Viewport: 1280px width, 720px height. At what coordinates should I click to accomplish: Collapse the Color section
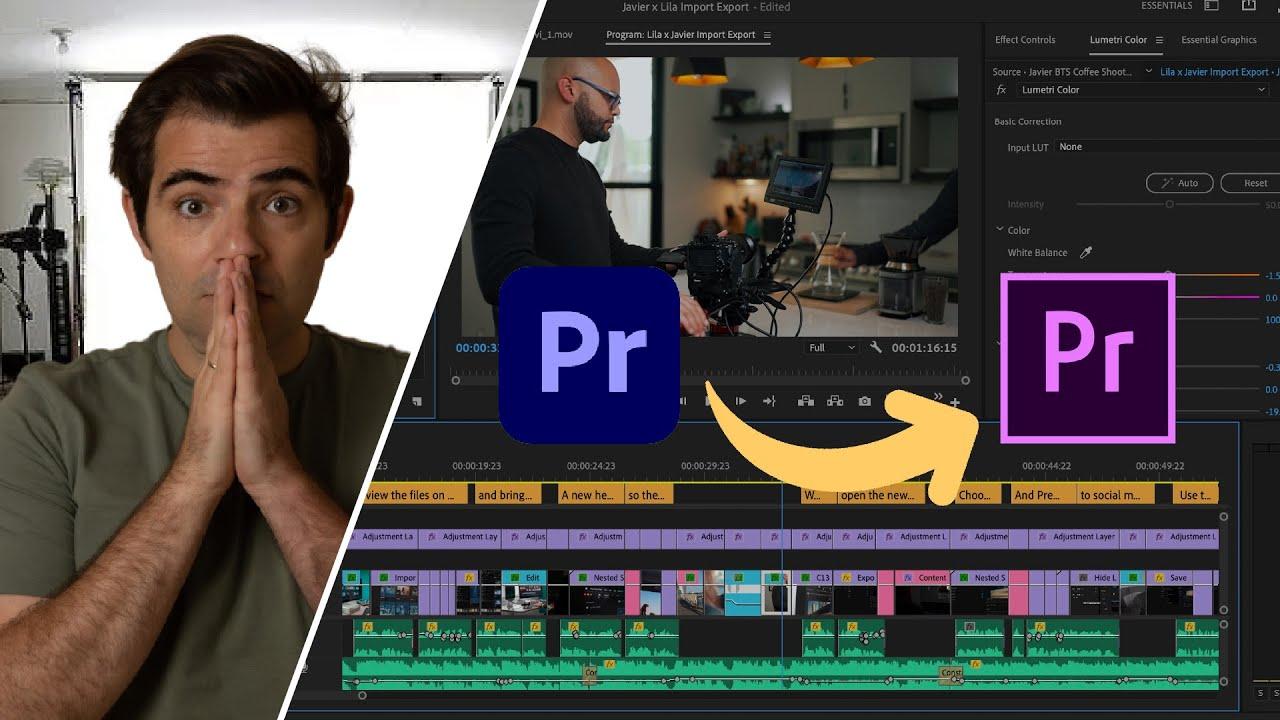pyautogui.click(x=1000, y=230)
